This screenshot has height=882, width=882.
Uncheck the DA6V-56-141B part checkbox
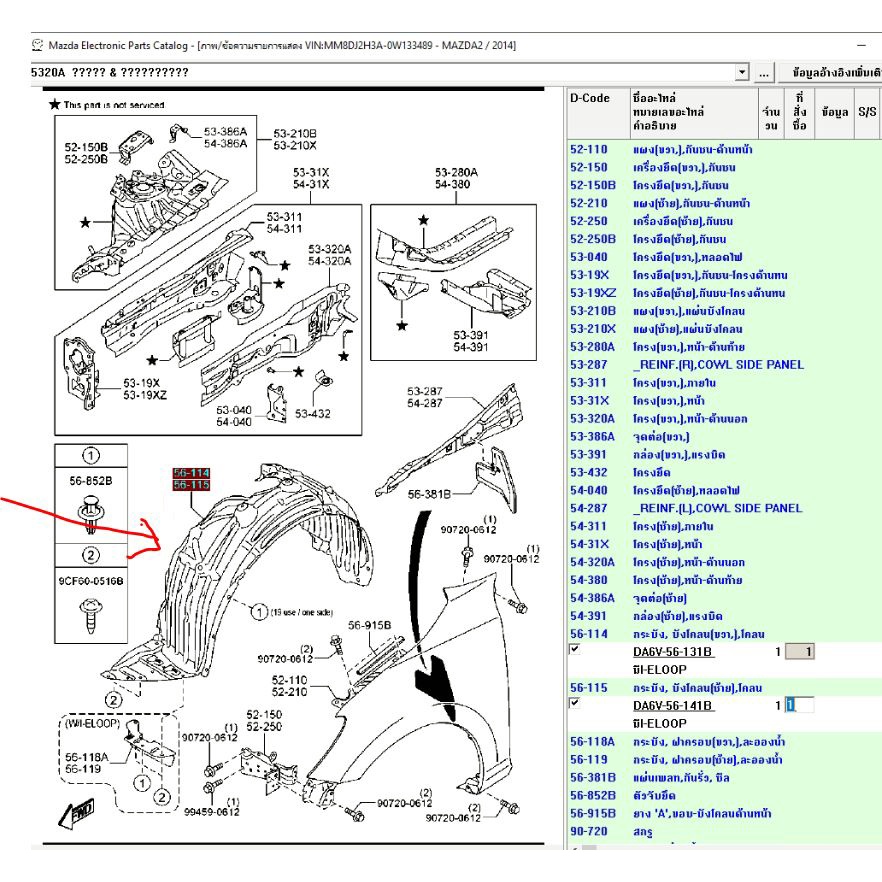point(574,704)
